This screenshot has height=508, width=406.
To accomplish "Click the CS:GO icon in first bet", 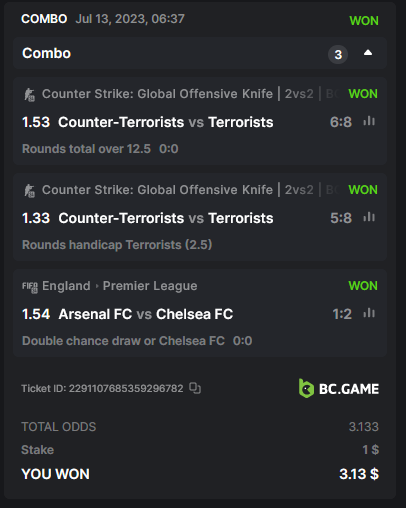I will (x=30, y=94).
